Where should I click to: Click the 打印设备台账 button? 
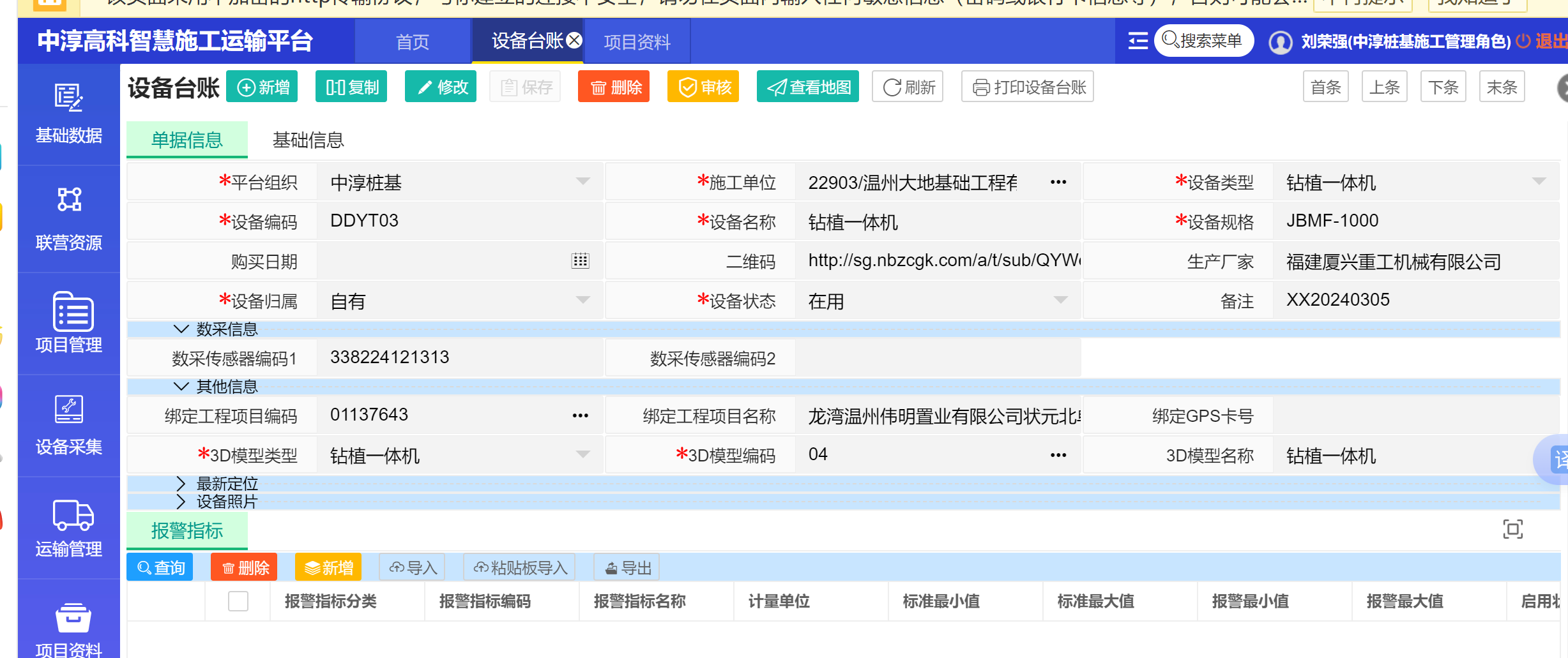click(1027, 87)
